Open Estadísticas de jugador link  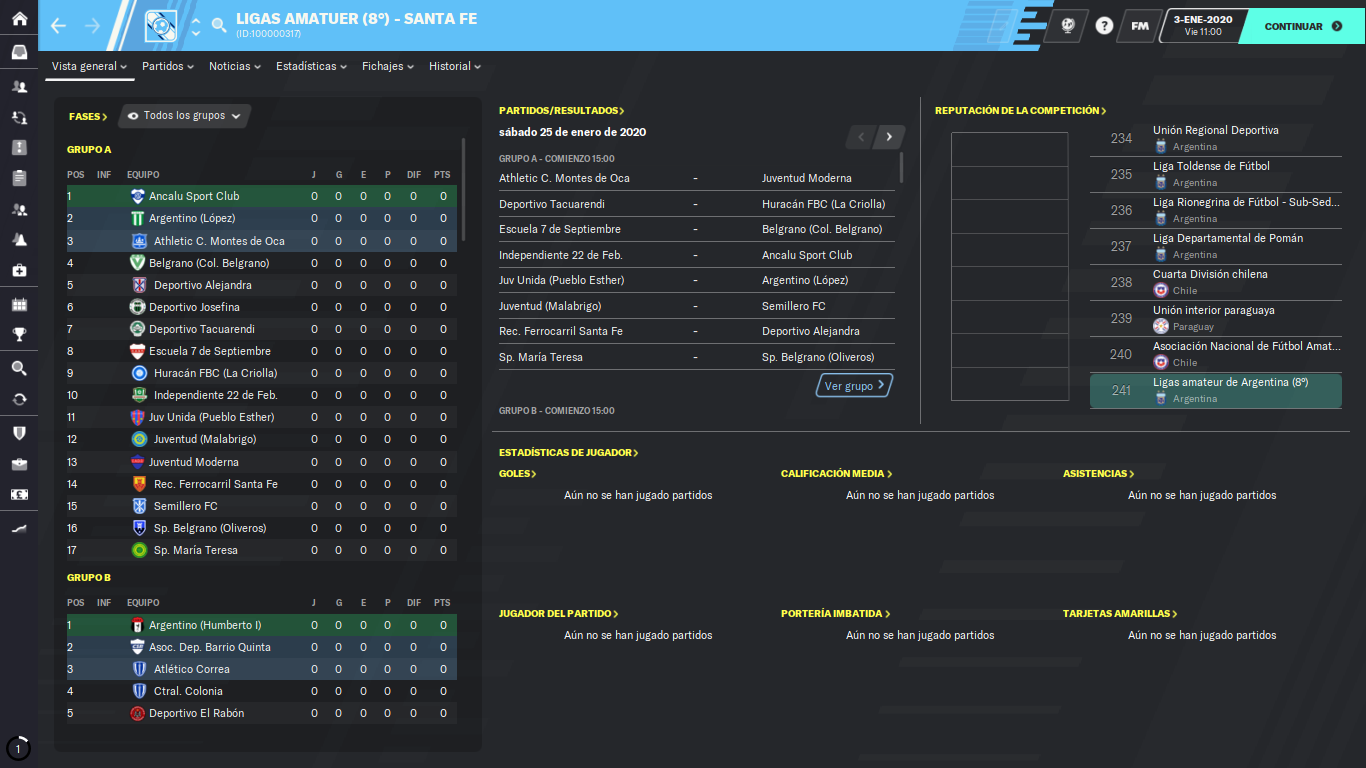(569, 453)
